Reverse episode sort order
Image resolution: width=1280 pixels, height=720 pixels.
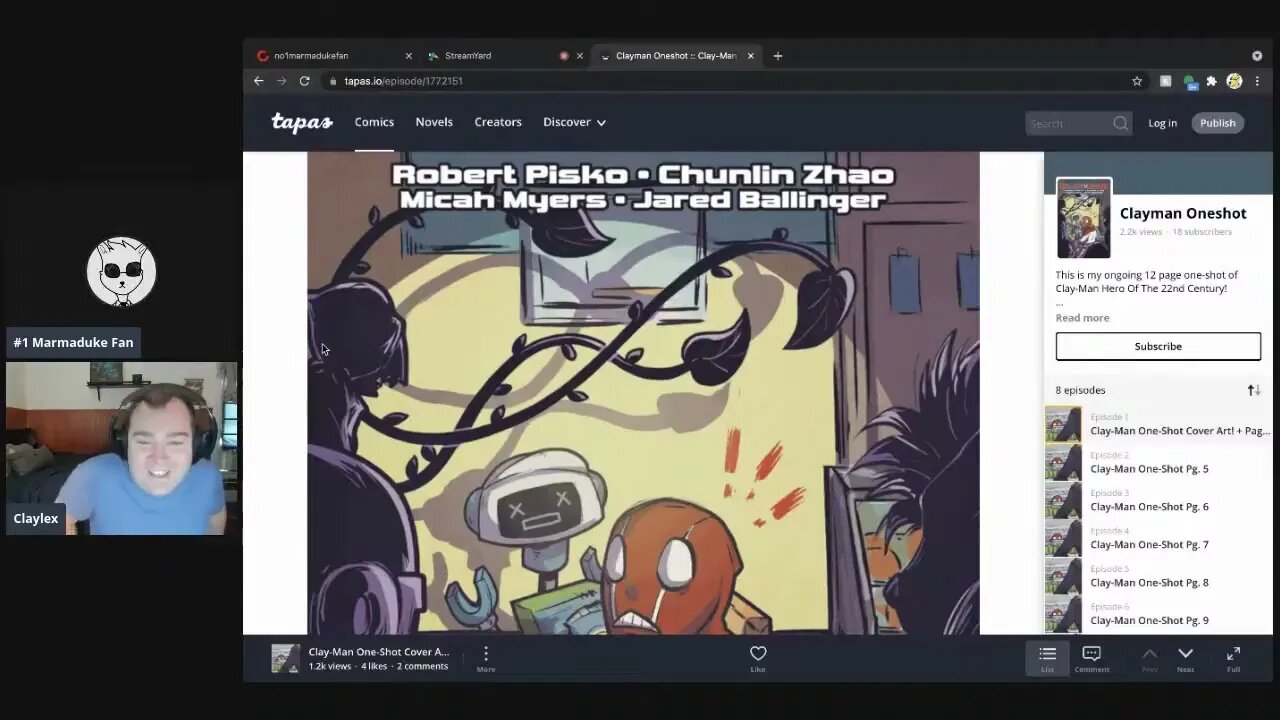pos(1254,390)
